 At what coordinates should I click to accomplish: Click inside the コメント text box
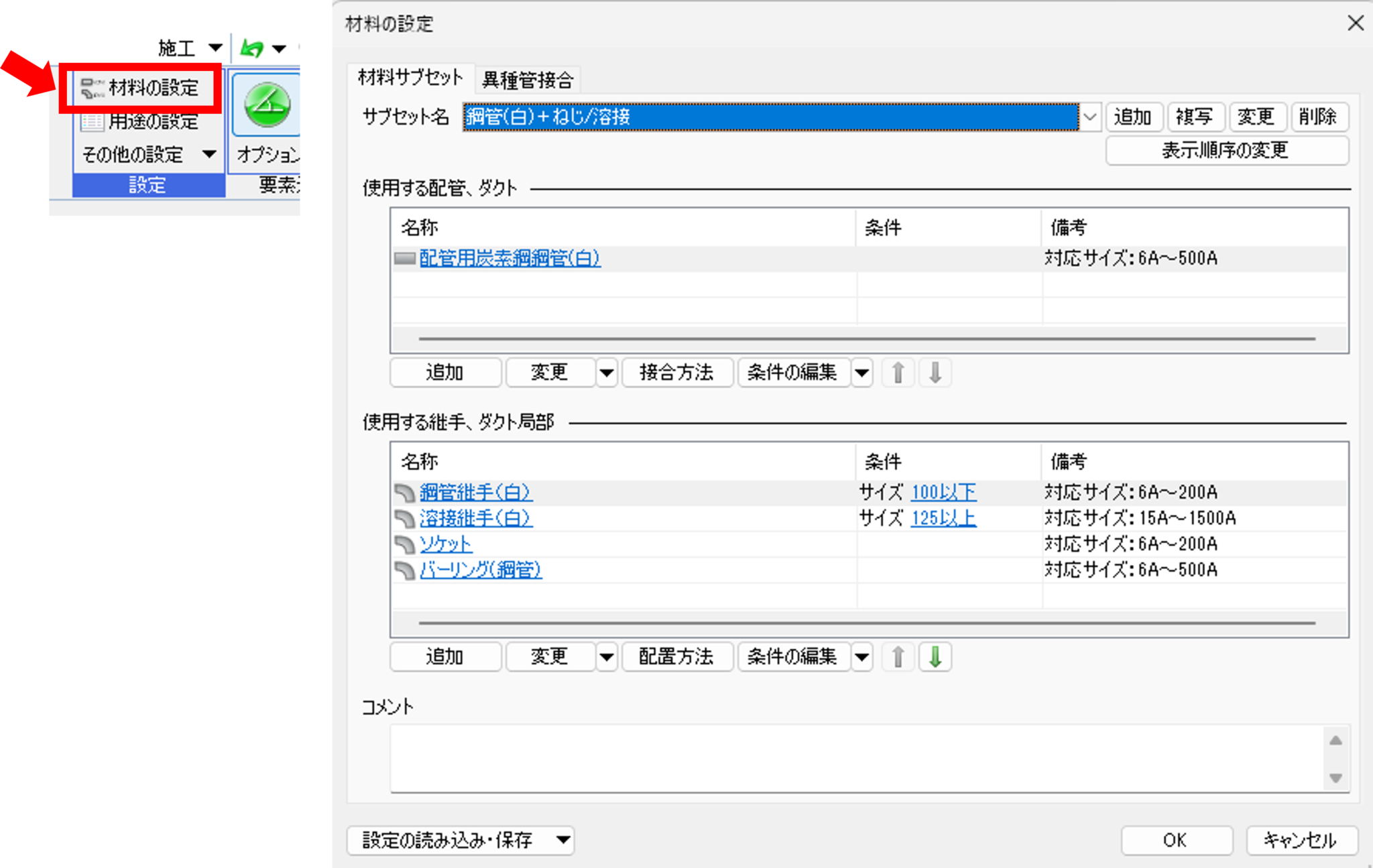coord(857,759)
